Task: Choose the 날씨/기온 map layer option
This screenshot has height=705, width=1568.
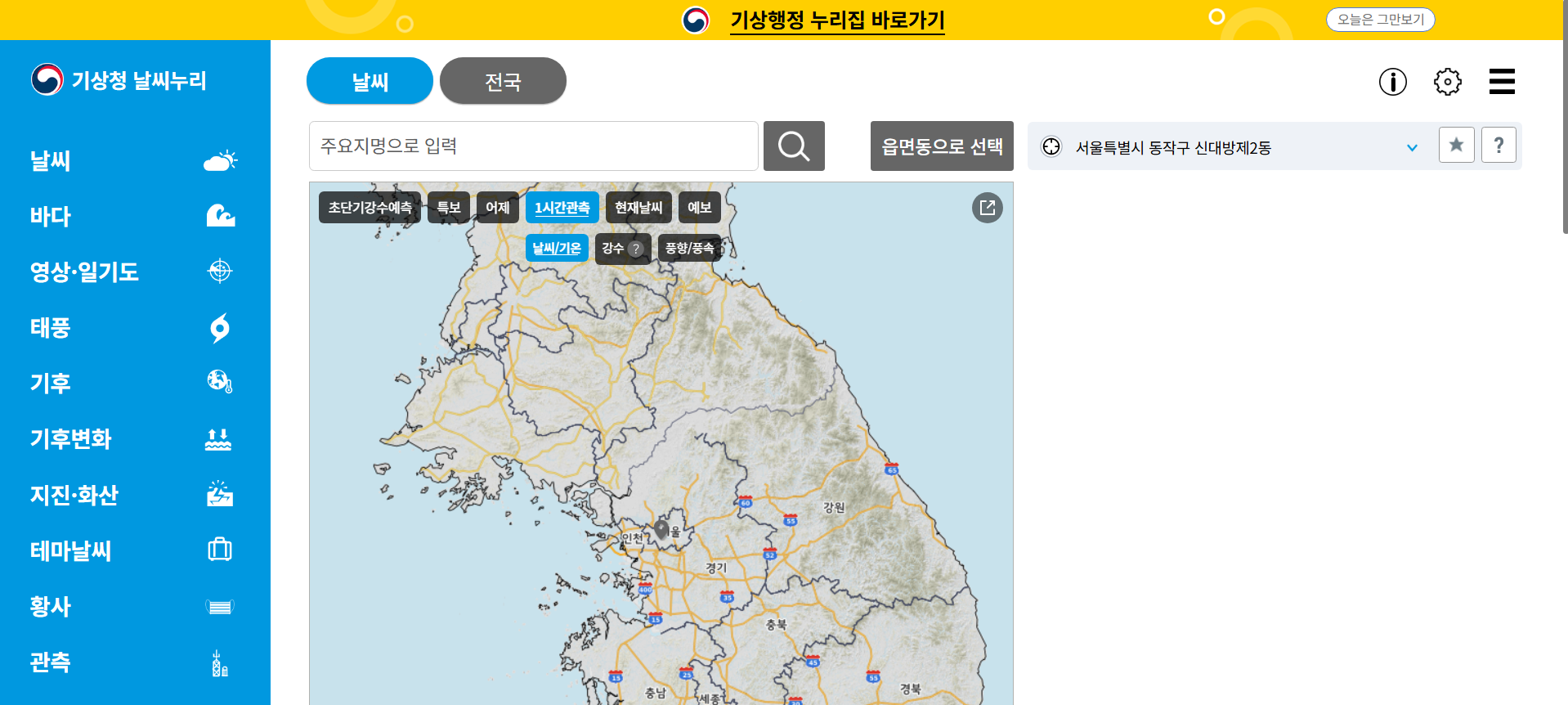Action: pos(557,248)
